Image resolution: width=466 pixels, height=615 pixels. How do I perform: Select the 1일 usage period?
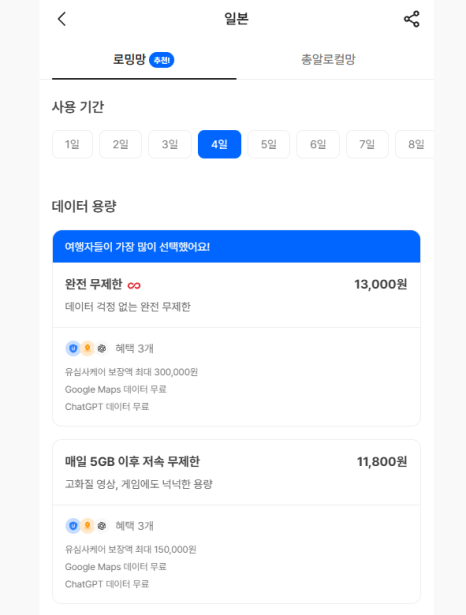point(73,144)
